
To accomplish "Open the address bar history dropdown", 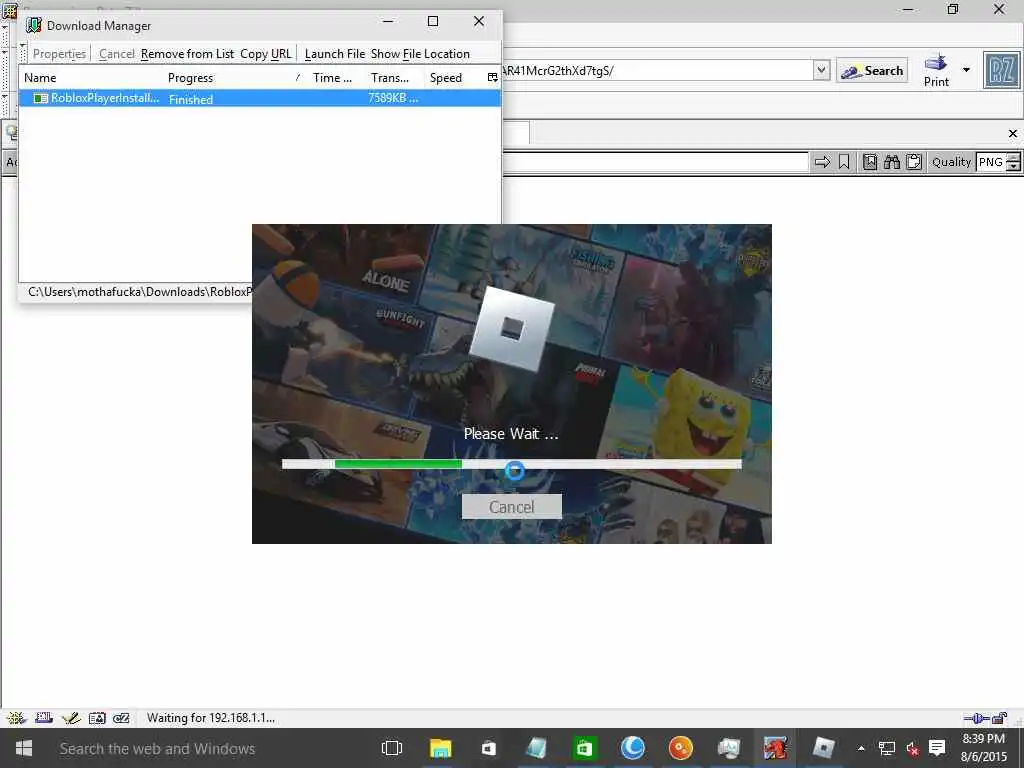I will tap(822, 70).
